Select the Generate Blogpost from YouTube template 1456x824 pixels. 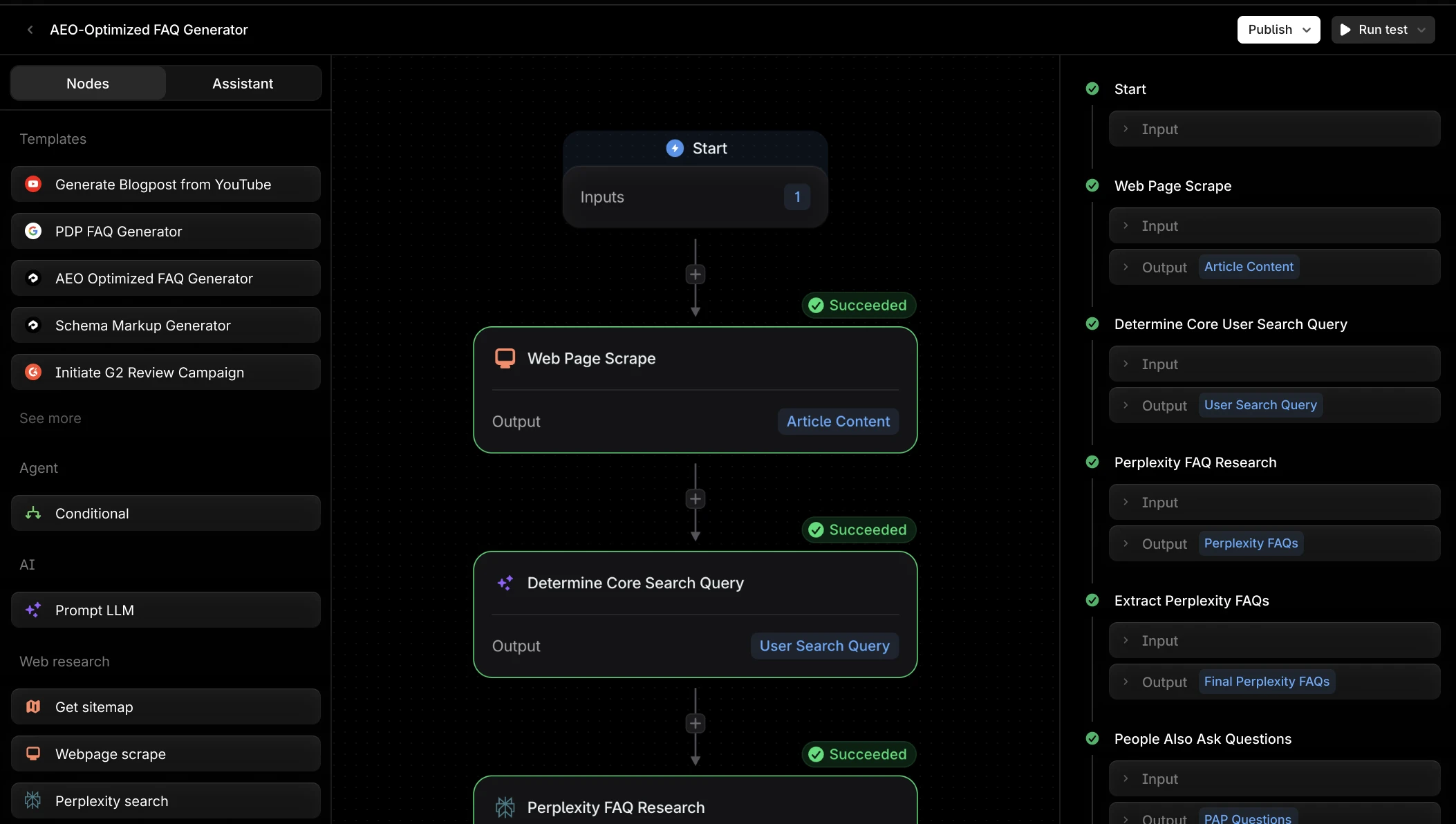point(166,184)
